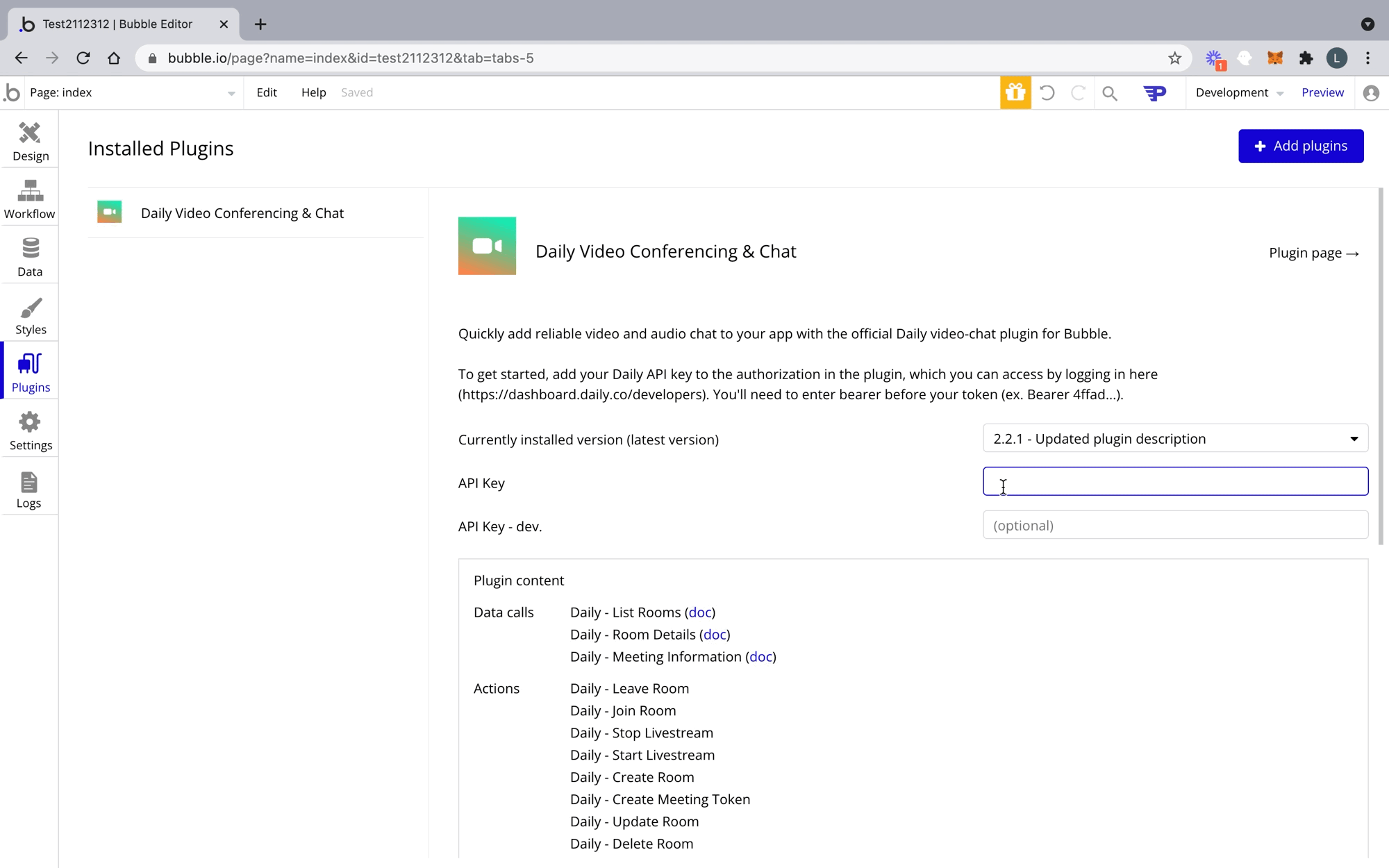Screen dimensions: 1389x868
Task: Click Daily - Update Room action text
Action: point(634,822)
